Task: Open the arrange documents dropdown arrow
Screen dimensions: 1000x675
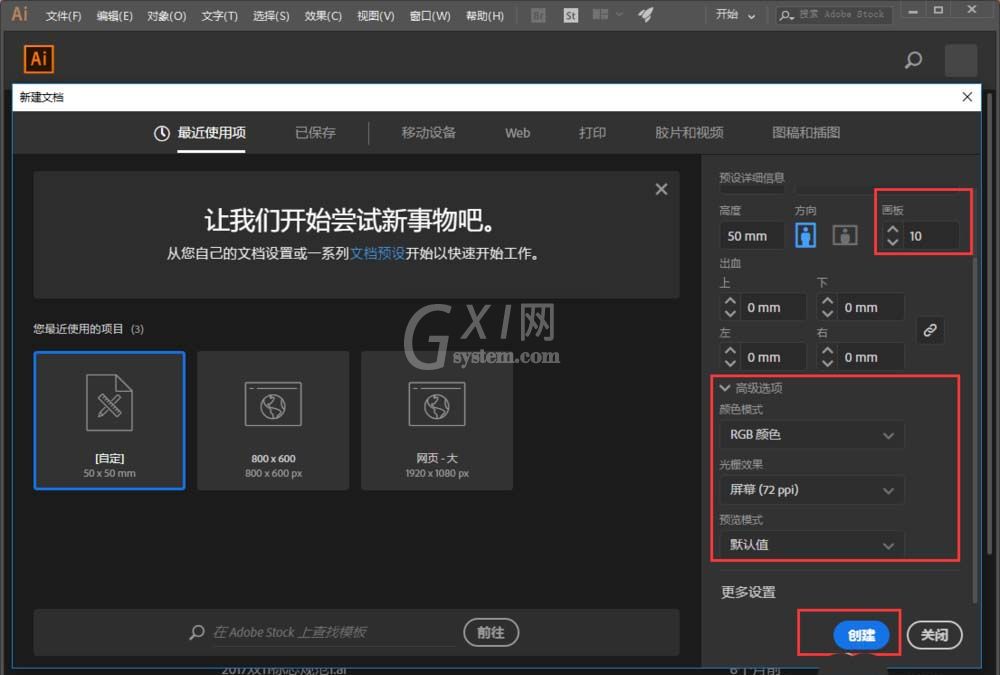Action: click(619, 14)
